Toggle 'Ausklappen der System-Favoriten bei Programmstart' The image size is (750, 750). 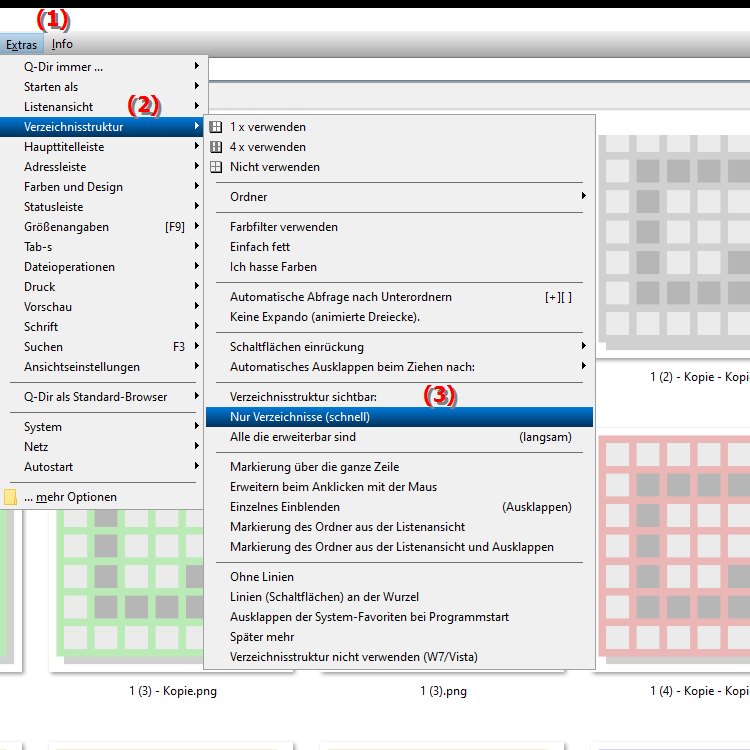tap(399, 617)
